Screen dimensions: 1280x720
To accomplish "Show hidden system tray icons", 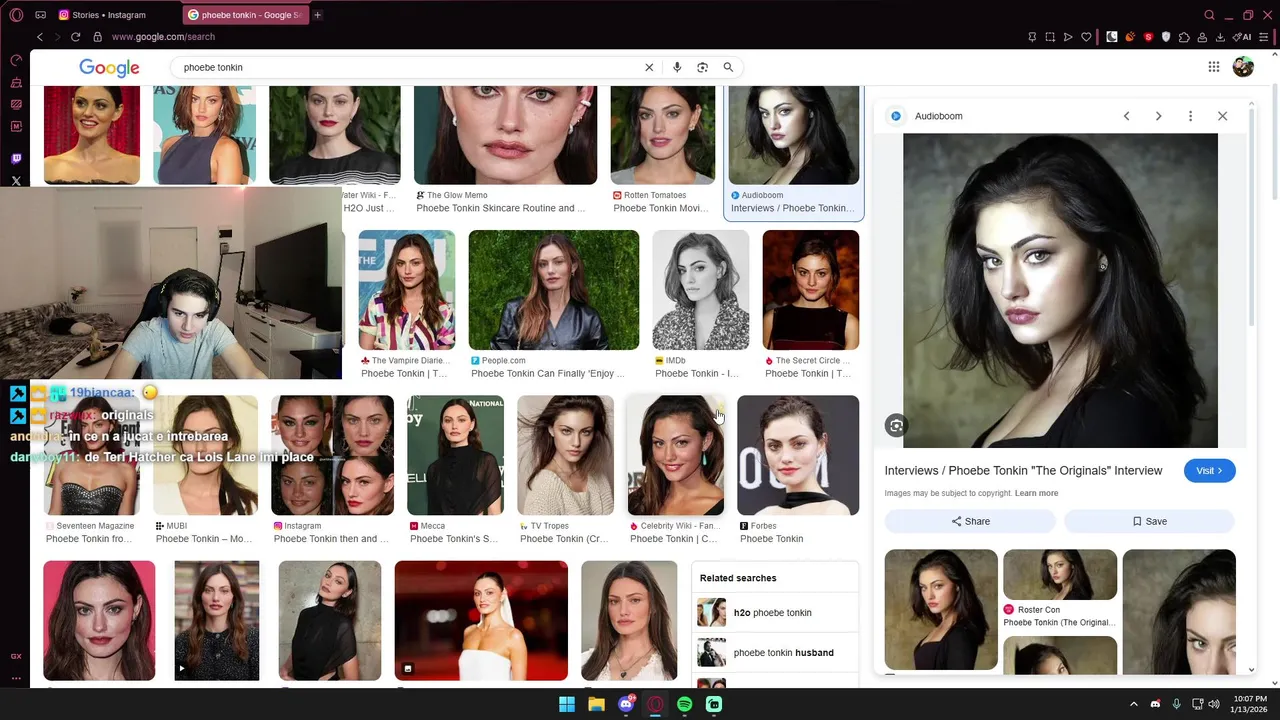I will point(1133,704).
